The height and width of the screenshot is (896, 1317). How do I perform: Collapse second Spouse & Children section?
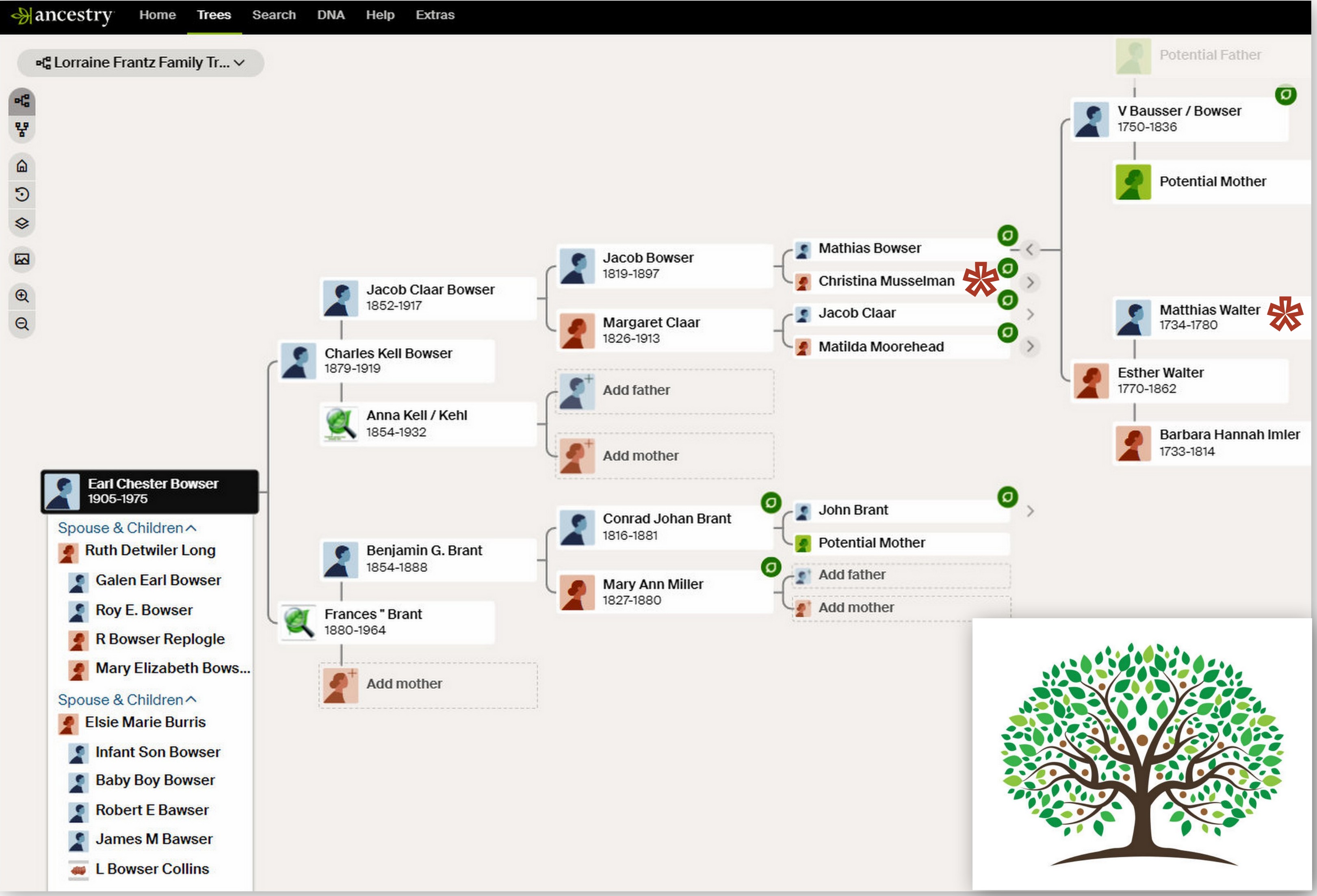(x=127, y=699)
